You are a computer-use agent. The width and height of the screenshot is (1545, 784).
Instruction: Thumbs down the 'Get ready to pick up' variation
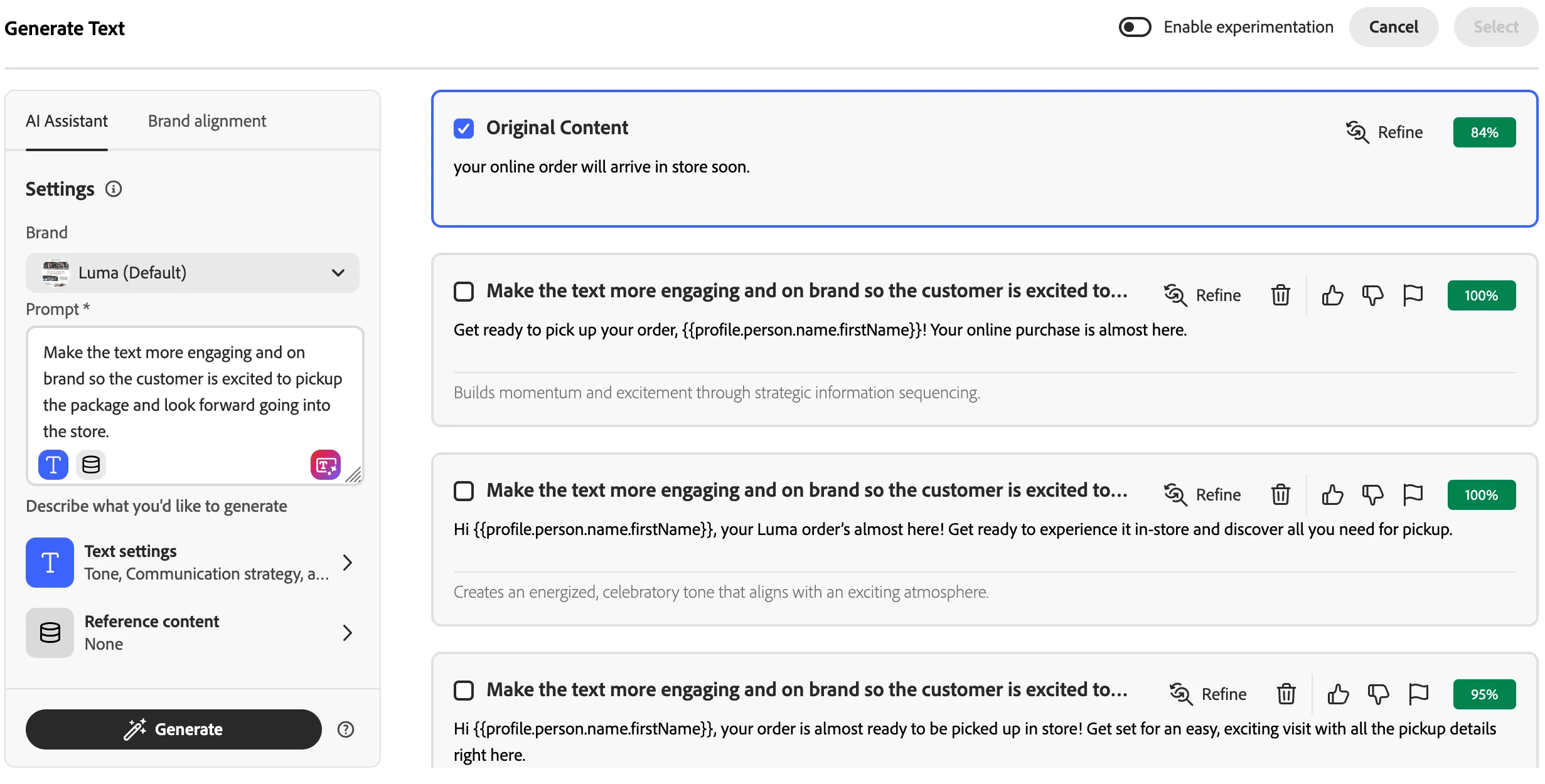(1372, 295)
